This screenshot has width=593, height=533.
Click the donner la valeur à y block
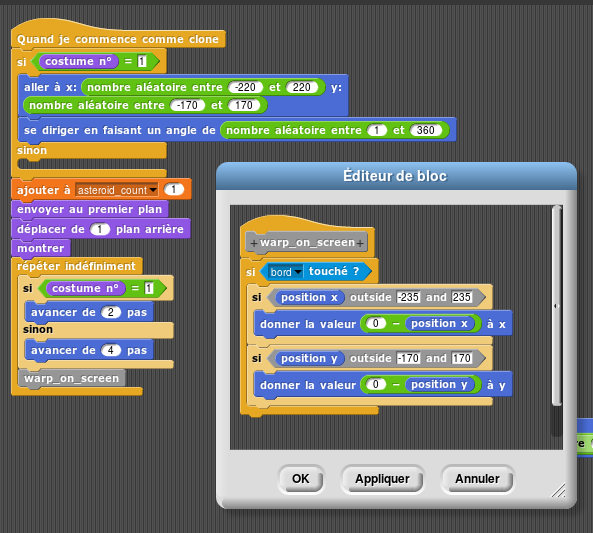tap(383, 385)
